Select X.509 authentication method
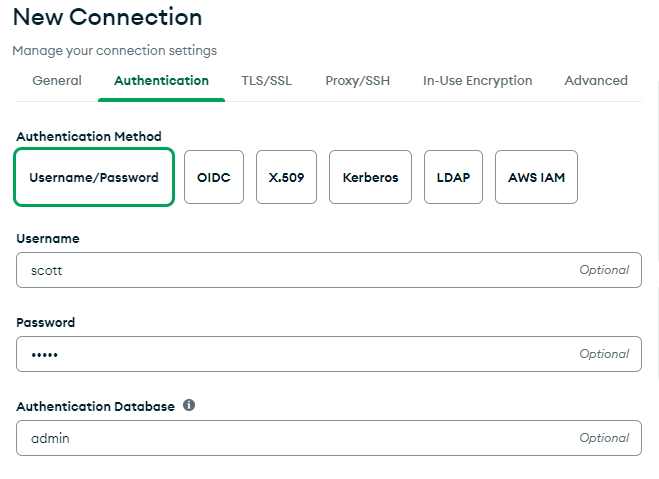 (286, 177)
